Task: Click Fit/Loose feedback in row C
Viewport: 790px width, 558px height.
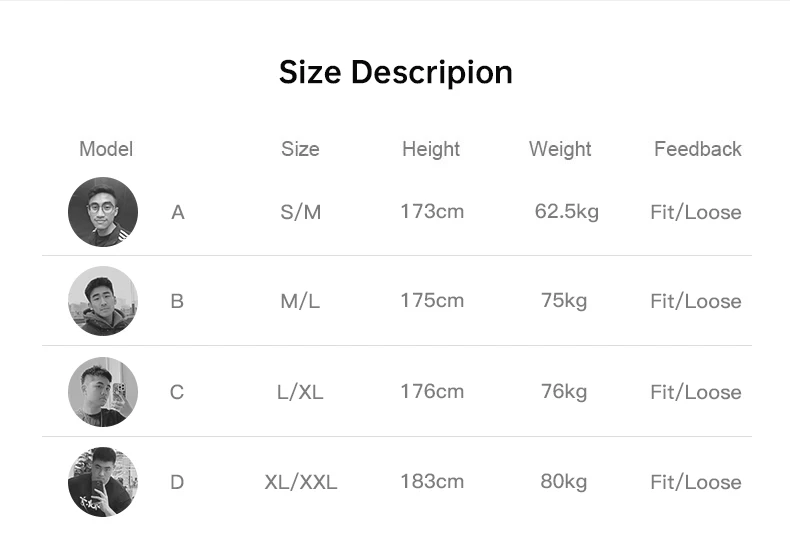Action: (696, 392)
